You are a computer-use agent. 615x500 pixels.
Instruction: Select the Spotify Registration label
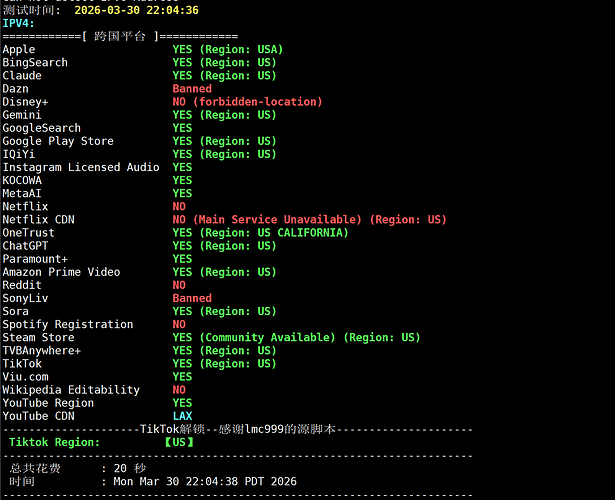(x=68, y=324)
